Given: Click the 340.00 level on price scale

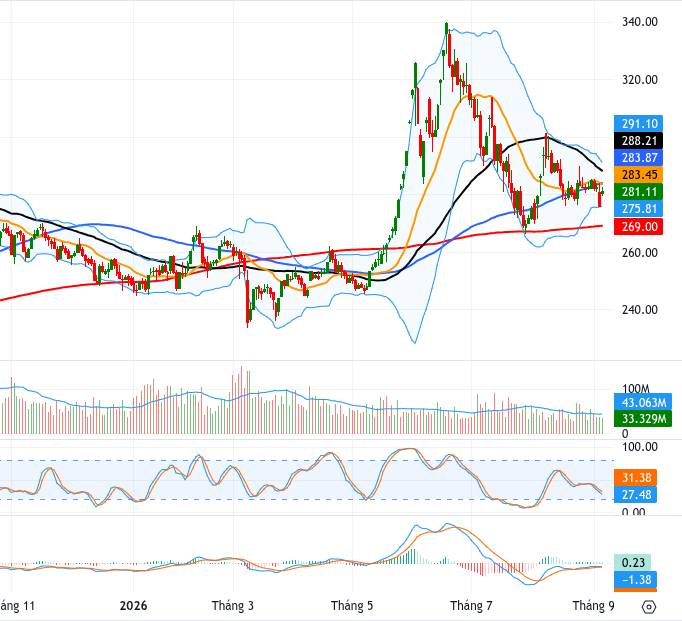Looking at the screenshot, I should coord(639,22).
